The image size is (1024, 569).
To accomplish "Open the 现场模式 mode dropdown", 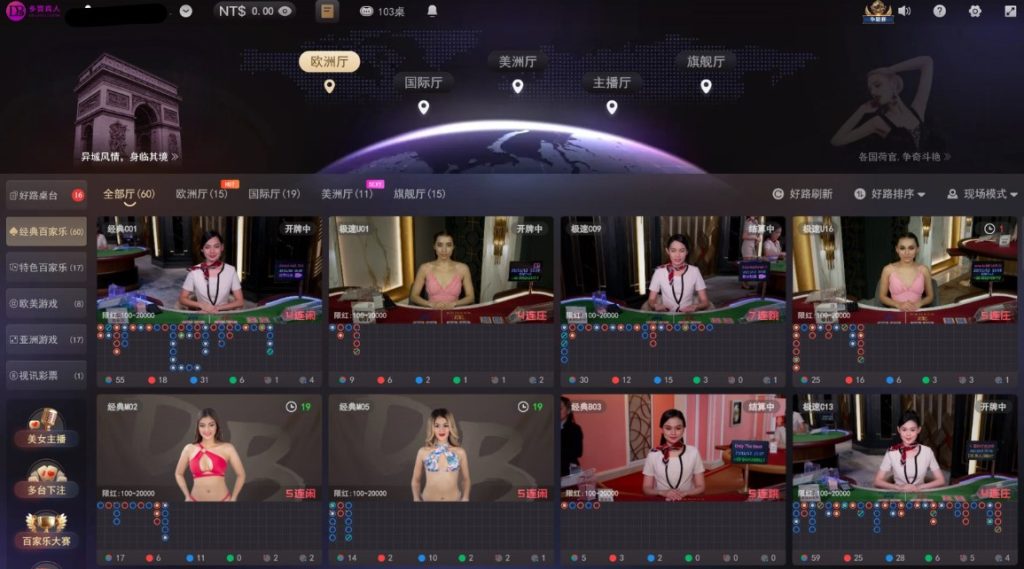I will coord(982,194).
